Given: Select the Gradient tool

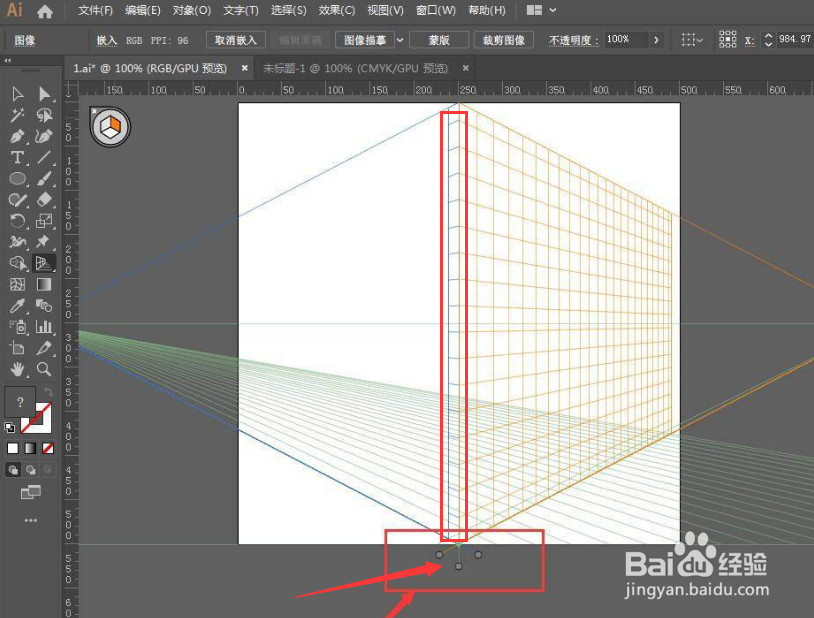Looking at the screenshot, I should pos(44,285).
